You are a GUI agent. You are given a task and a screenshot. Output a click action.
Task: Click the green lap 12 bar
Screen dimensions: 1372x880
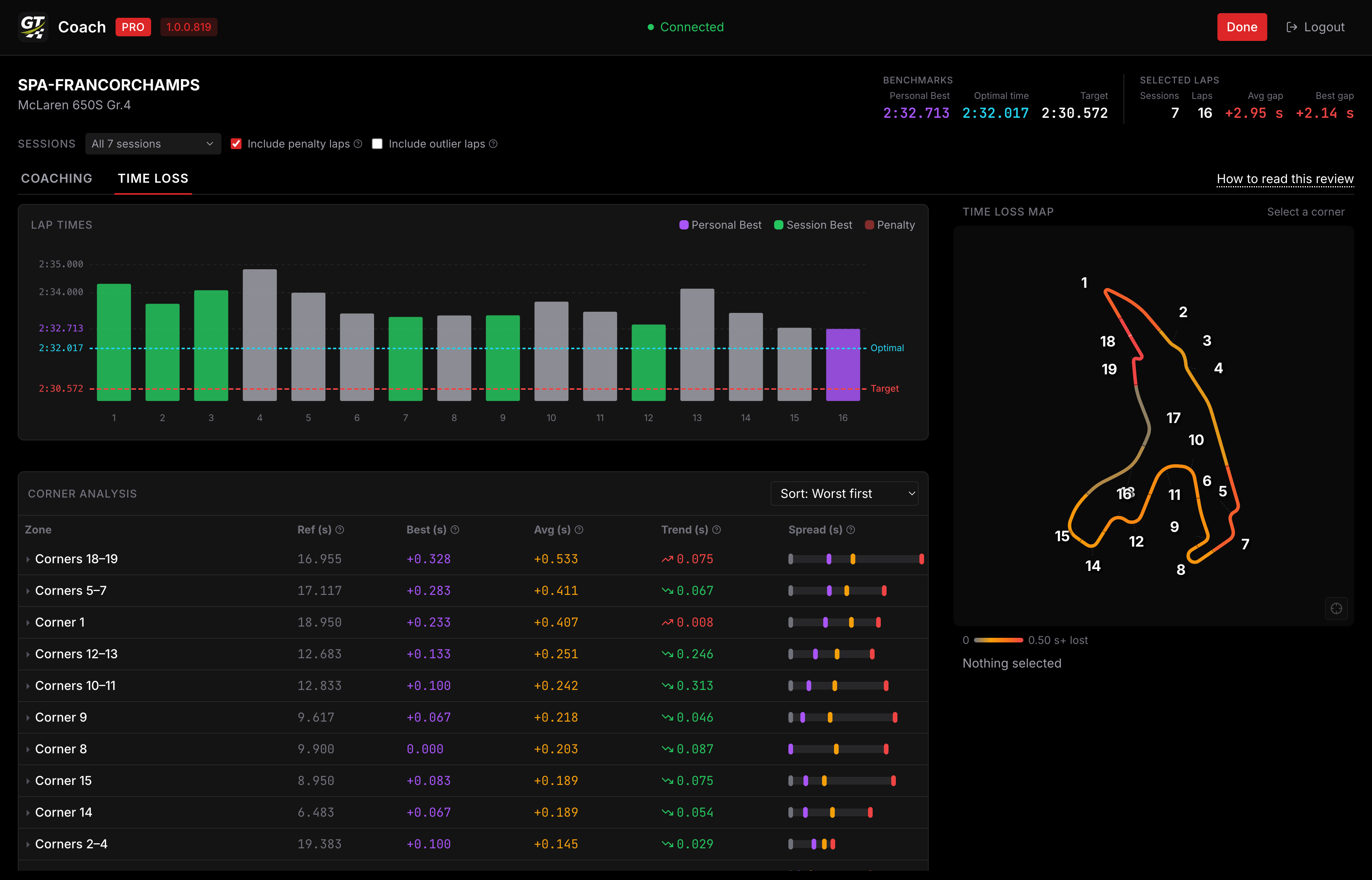pyautogui.click(x=648, y=362)
